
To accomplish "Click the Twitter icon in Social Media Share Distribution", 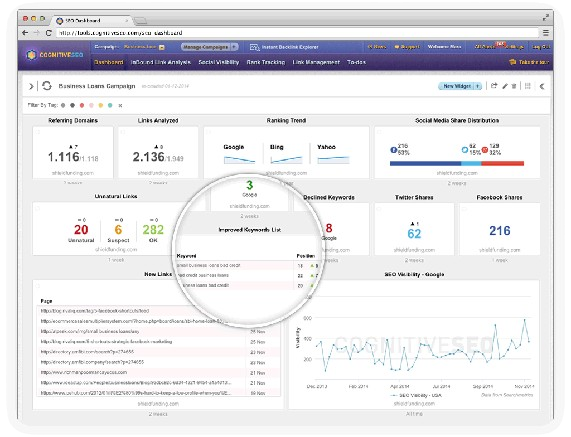I will click(x=465, y=150).
